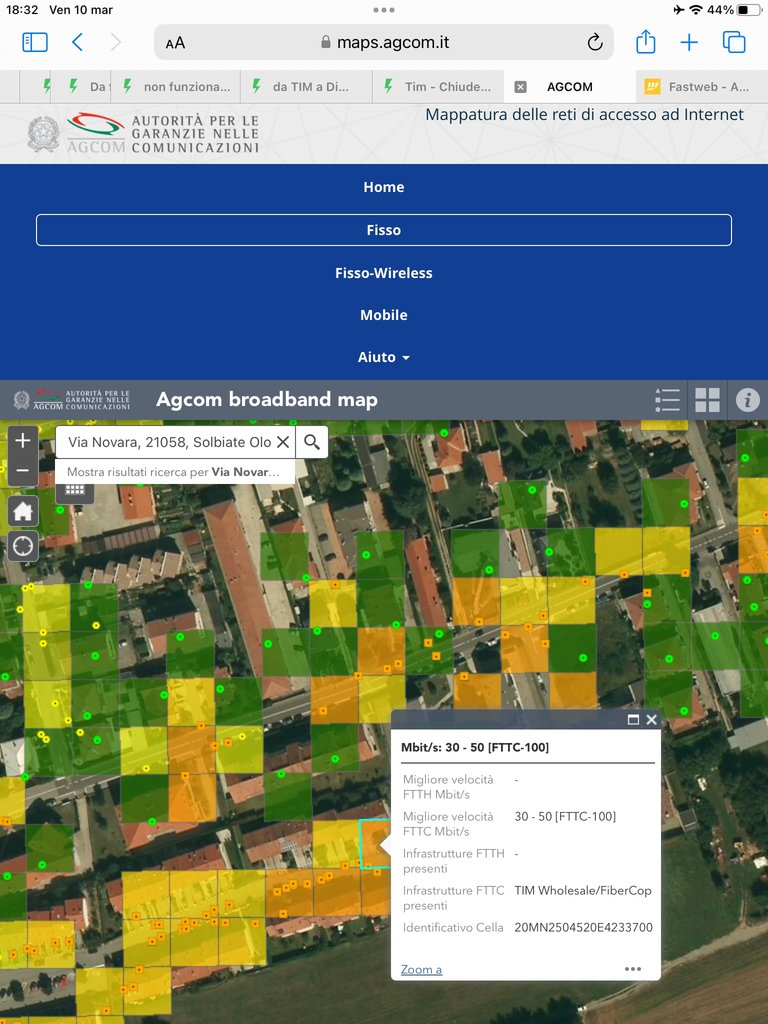
Task: Edit the Via Novara search field
Action: click(169, 442)
